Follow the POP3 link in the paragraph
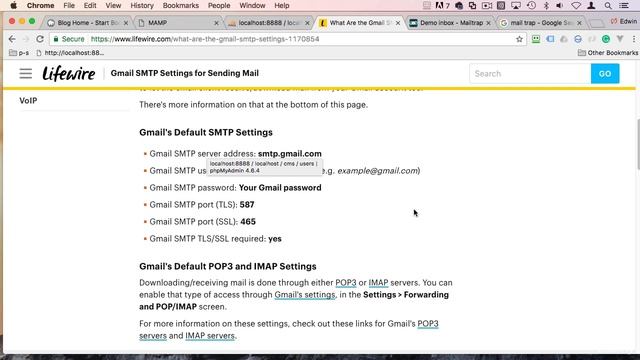This screenshot has width=640, height=360. [346, 282]
